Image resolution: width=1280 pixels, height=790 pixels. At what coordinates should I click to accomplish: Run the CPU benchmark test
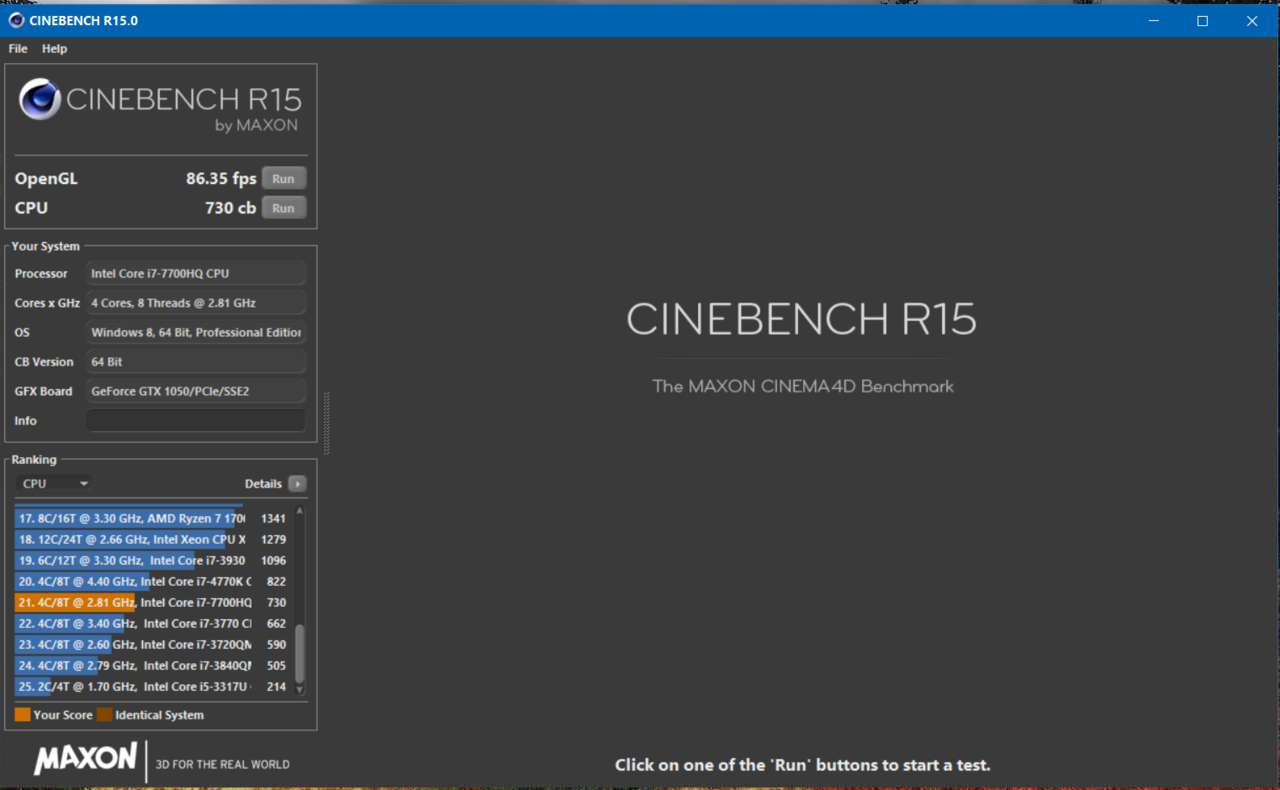[284, 208]
